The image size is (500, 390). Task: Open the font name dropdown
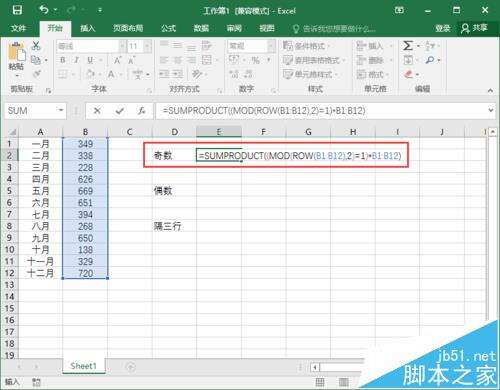tap(122, 46)
